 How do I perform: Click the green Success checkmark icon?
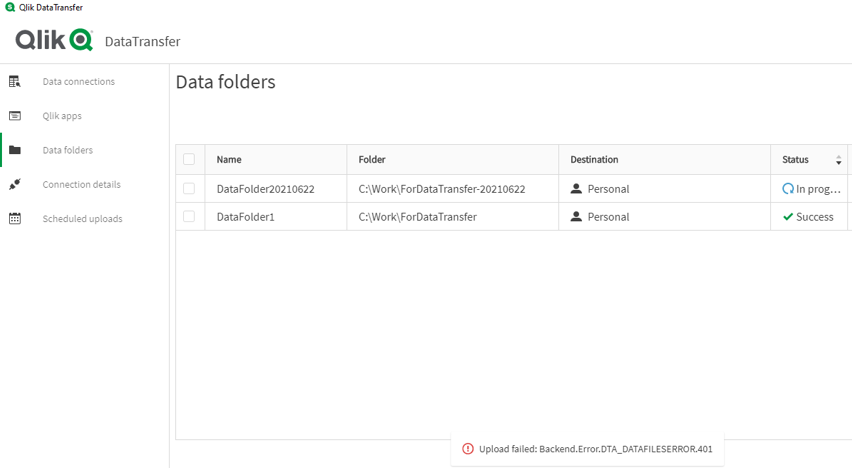click(788, 217)
